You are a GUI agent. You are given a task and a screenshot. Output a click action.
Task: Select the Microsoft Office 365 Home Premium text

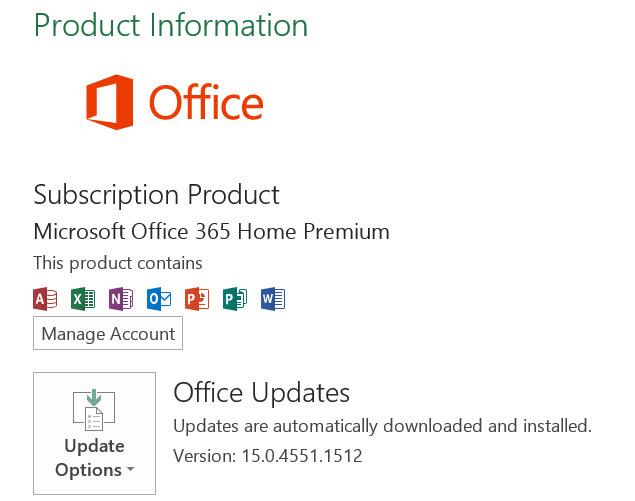(211, 232)
